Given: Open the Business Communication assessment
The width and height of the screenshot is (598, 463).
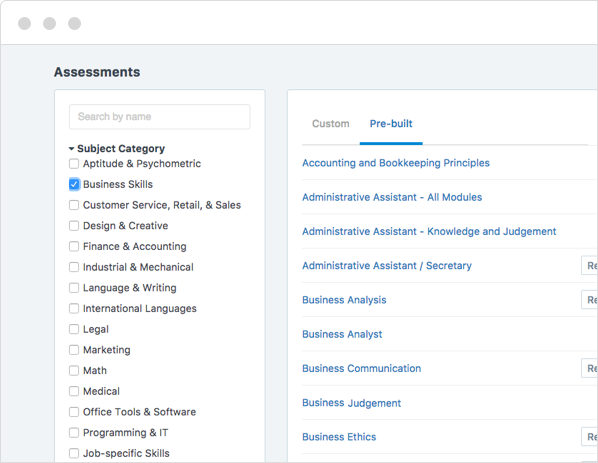Looking at the screenshot, I should coord(362,368).
